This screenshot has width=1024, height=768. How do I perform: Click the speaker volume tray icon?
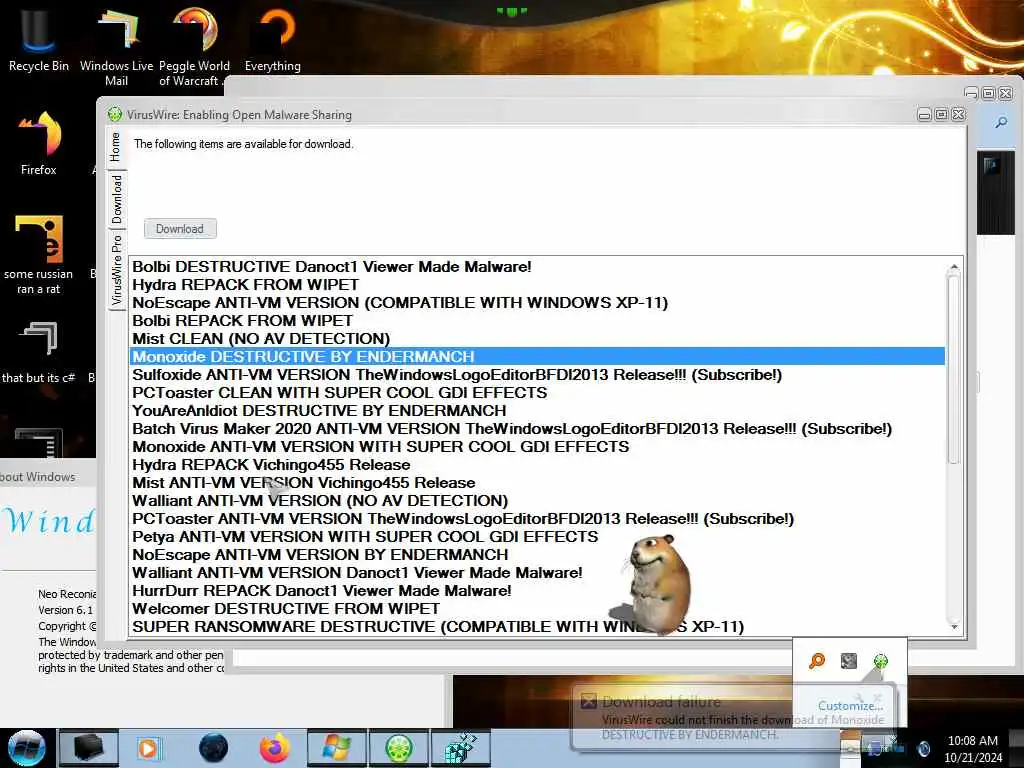[x=924, y=748]
